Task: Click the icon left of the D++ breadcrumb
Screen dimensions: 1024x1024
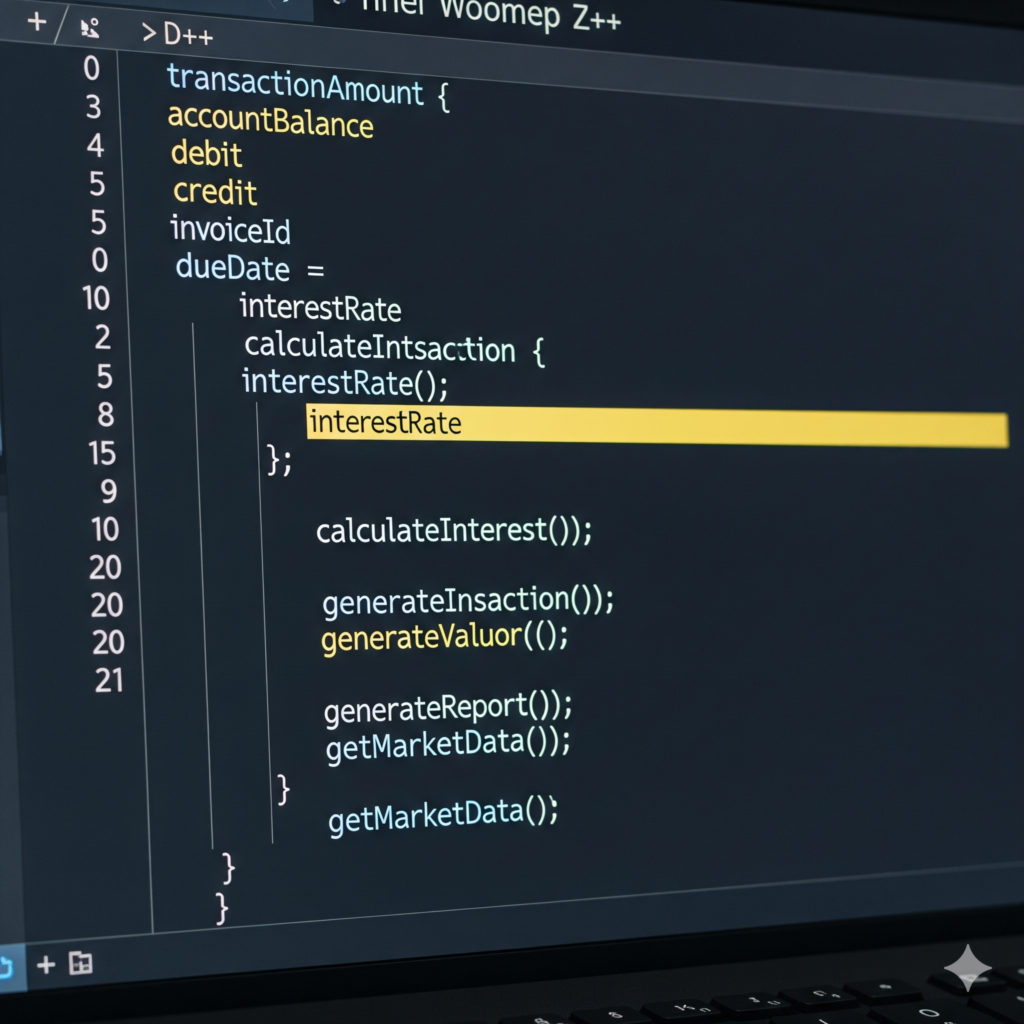Action: (88, 28)
